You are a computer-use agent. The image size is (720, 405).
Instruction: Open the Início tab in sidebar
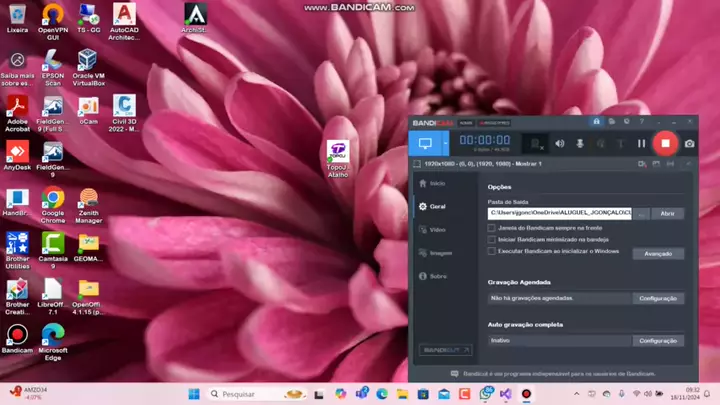click(x=437, y=183)
